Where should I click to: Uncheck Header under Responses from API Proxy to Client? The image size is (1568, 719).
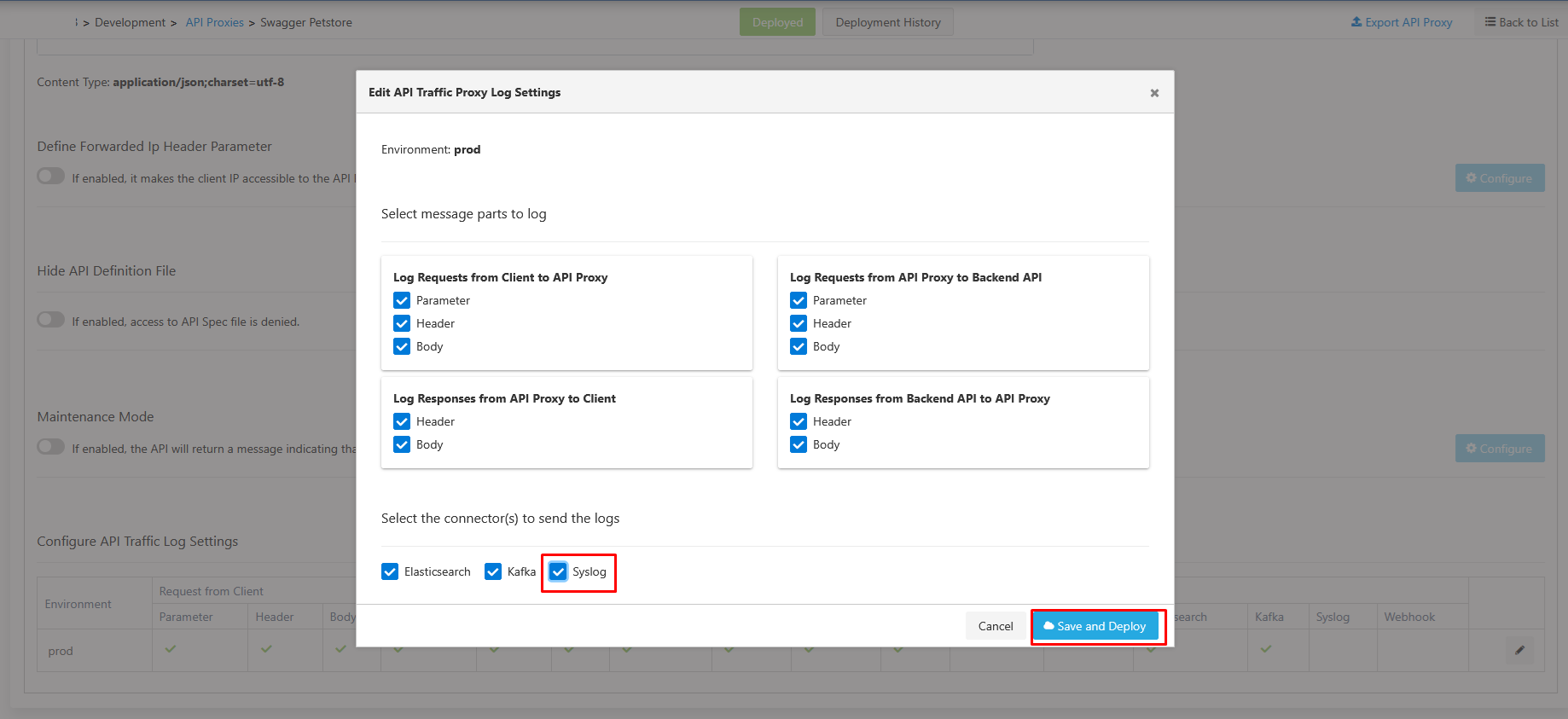(402, 421)
